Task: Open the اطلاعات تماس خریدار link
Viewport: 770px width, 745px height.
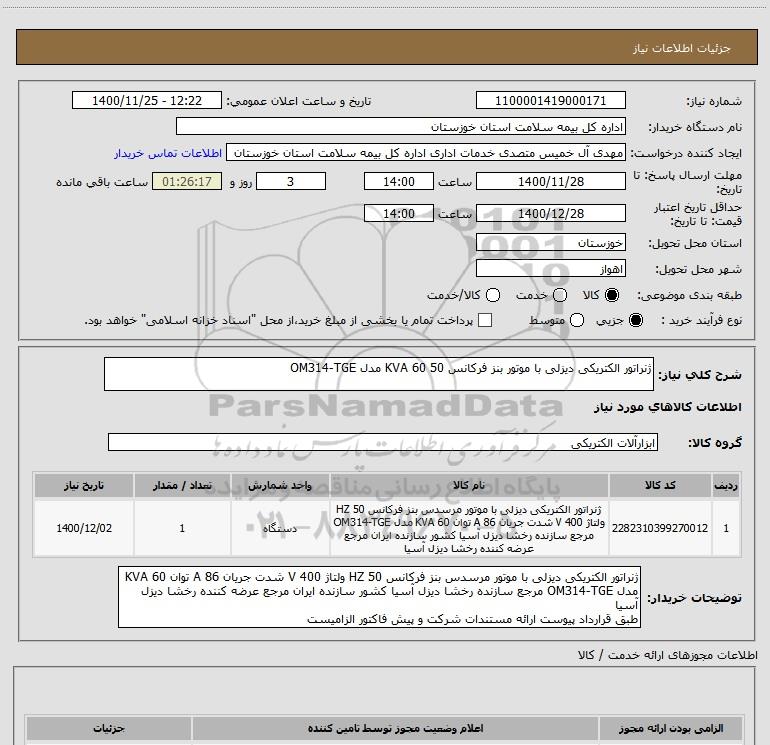Action: 168,153
